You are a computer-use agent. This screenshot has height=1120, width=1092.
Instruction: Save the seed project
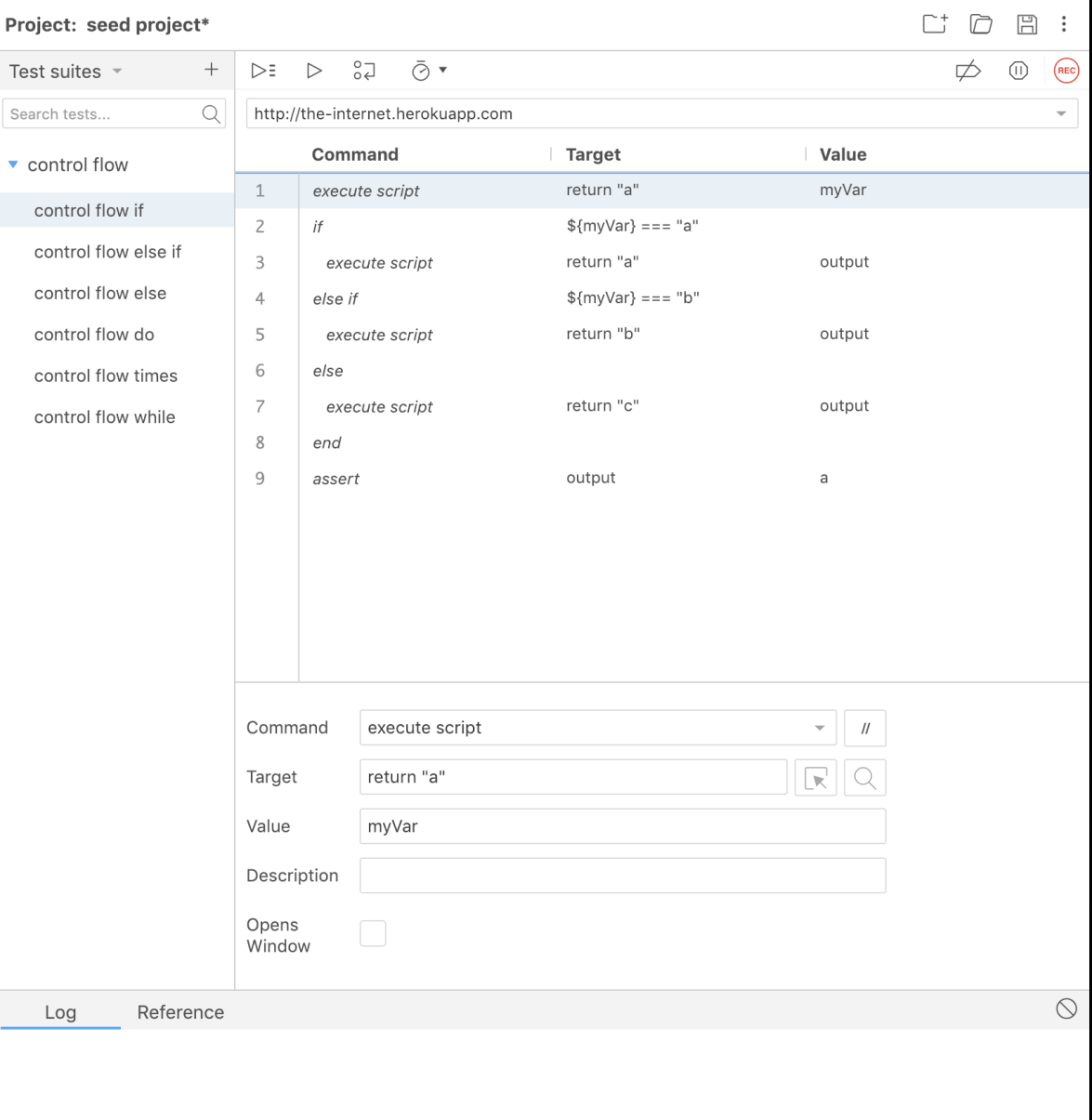[1026, 25]
